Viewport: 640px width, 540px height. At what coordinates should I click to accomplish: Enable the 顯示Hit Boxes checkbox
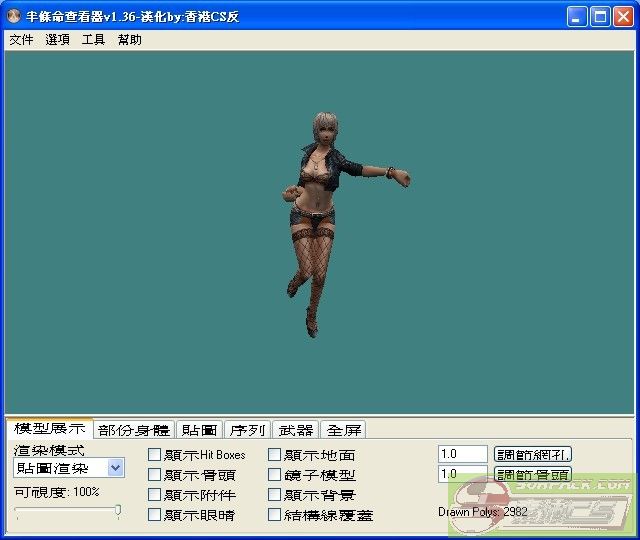click(x=154, y=455)
